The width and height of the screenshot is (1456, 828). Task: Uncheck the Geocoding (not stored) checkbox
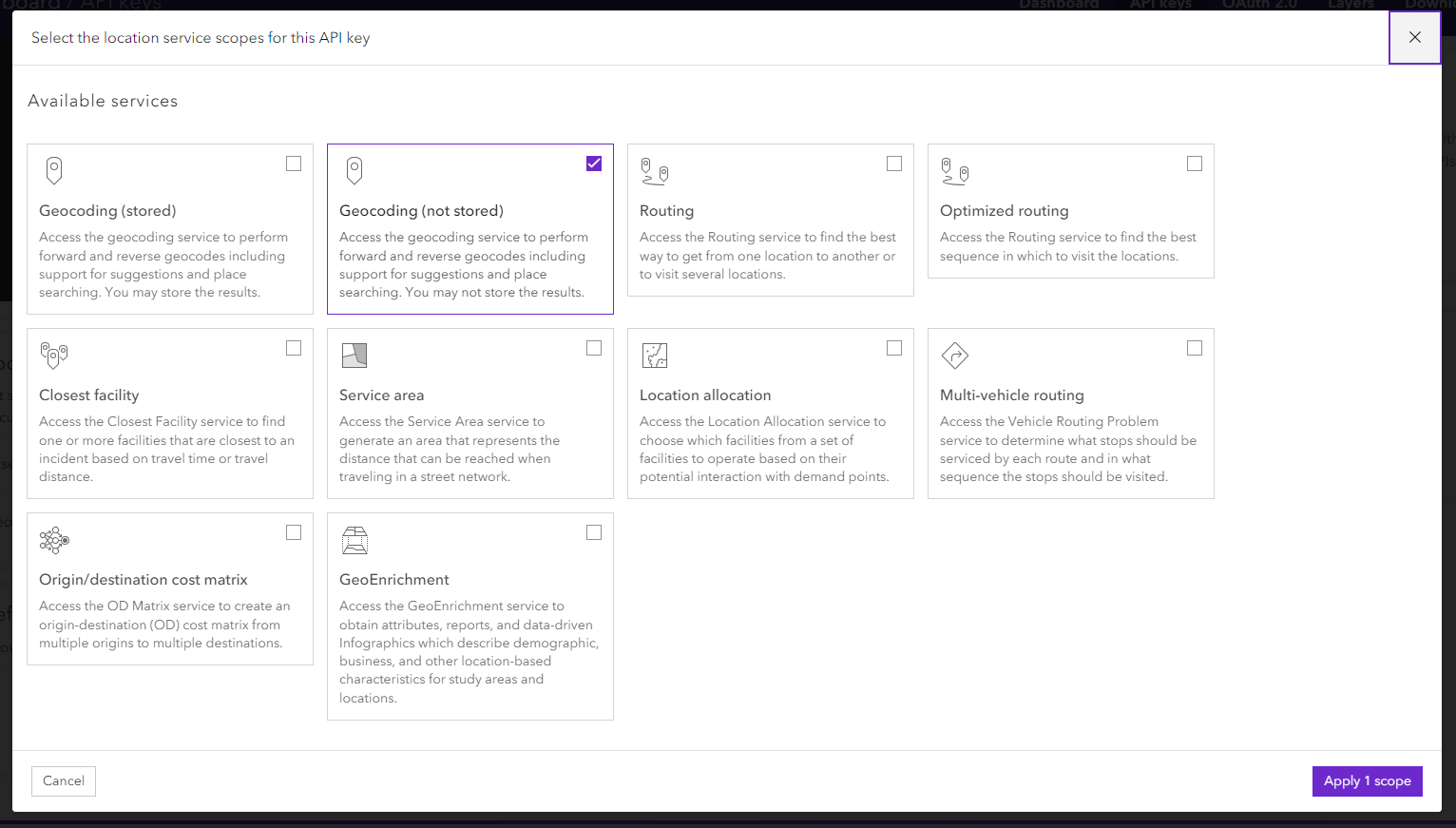(x=594, y=164)
